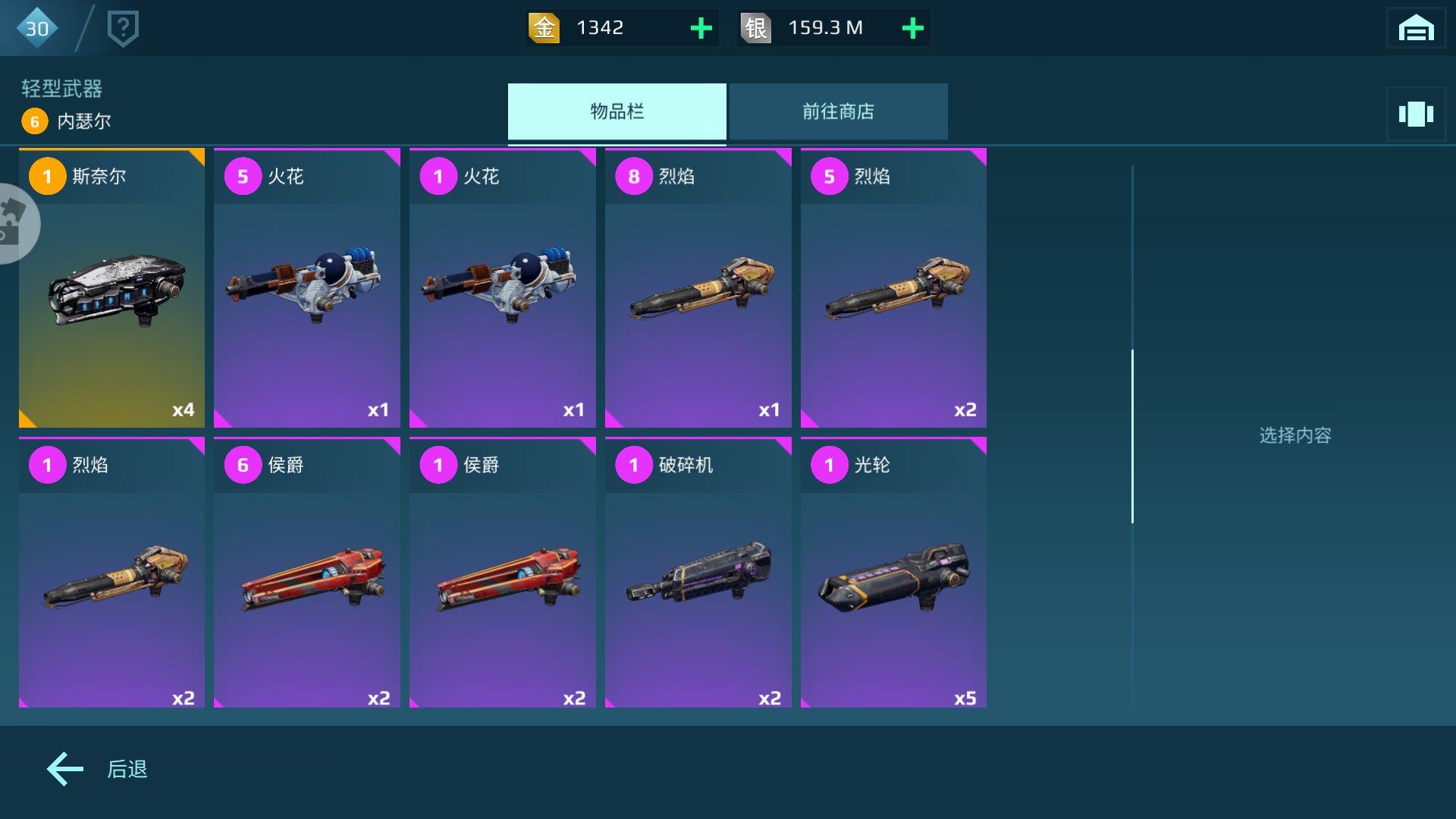Open the help shield question mark icon

tap(123, 29)
